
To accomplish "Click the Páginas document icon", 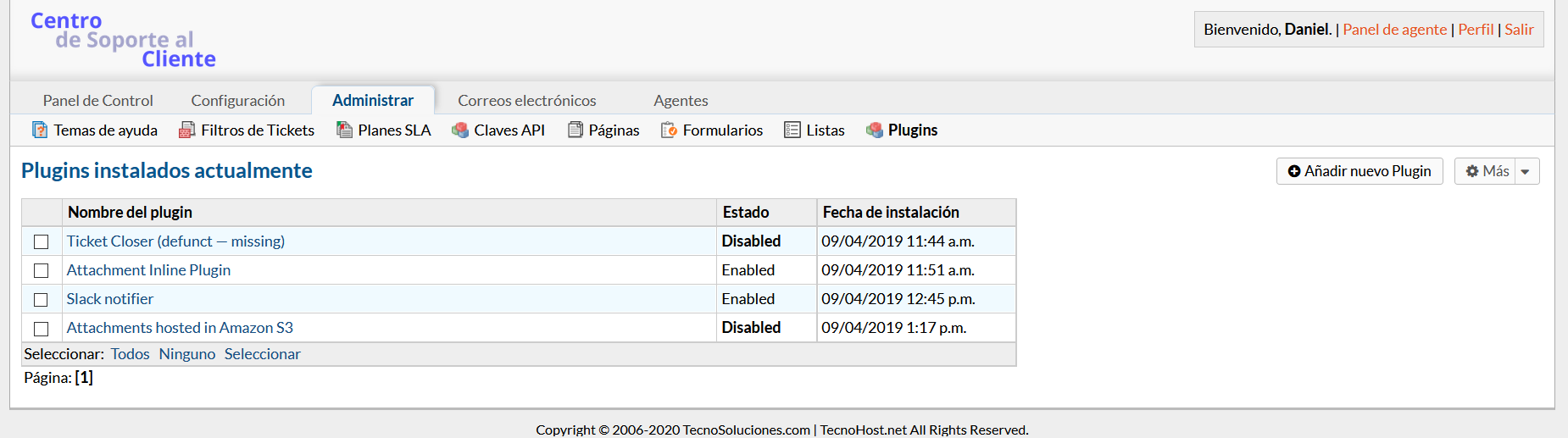I will (x=575, y=130).
